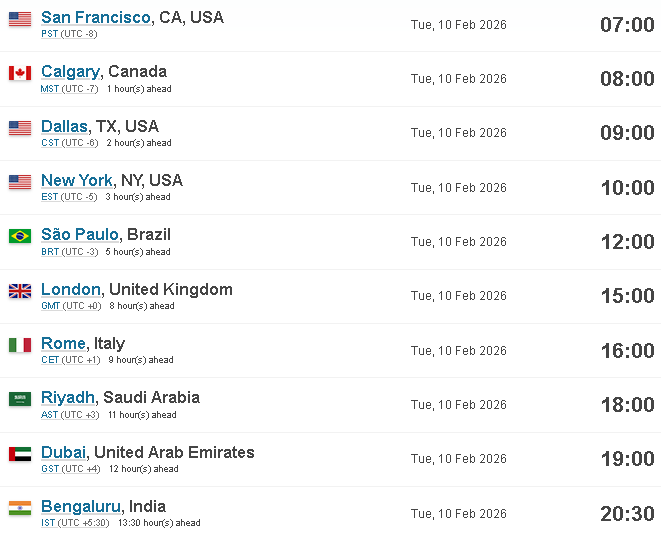Click the UAE flag beside Dubai
This screenshot has height=542, width=661.
(20, 454)
